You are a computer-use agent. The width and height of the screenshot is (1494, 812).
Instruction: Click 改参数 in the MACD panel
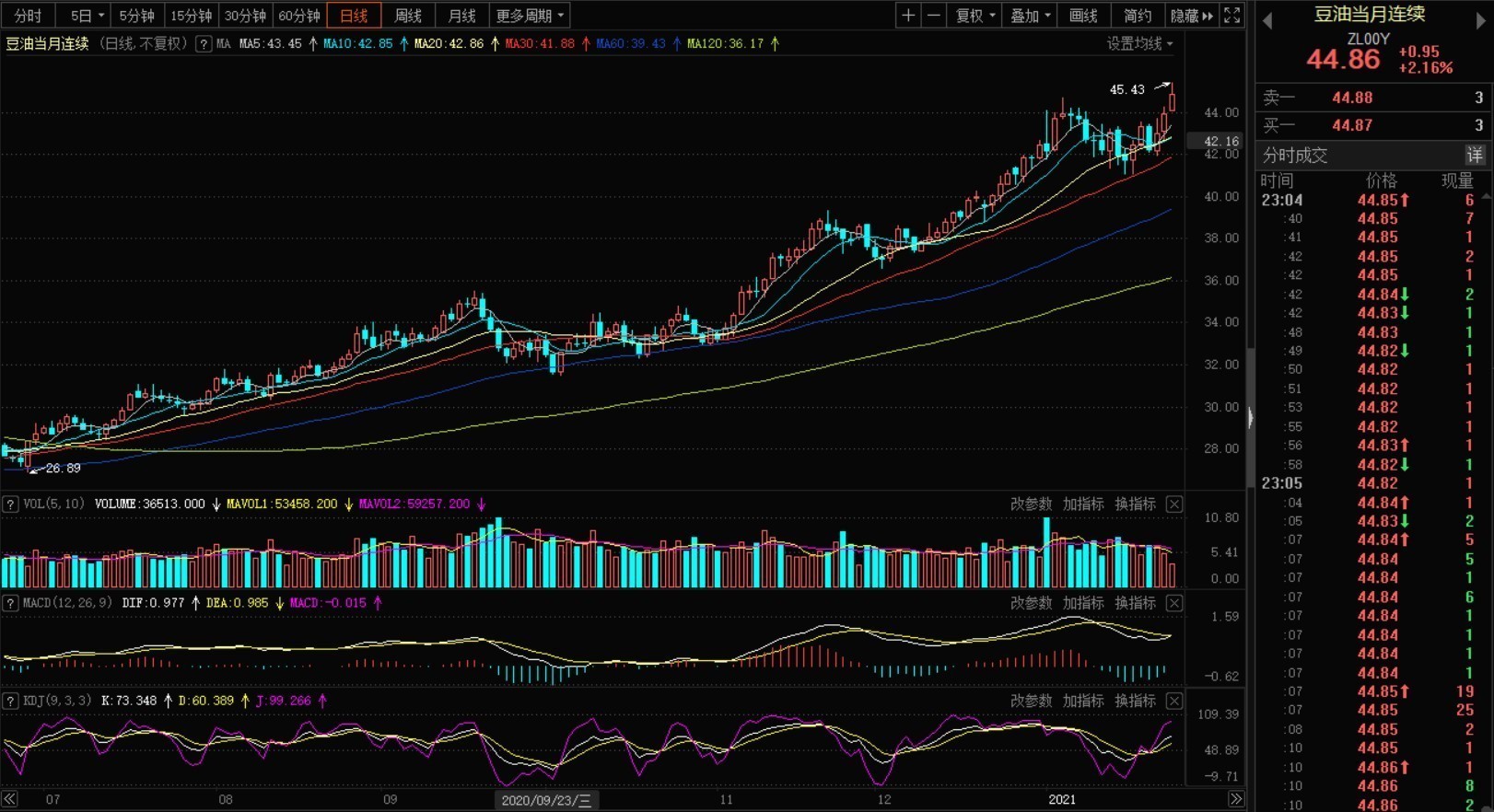tap(1031, 603)
